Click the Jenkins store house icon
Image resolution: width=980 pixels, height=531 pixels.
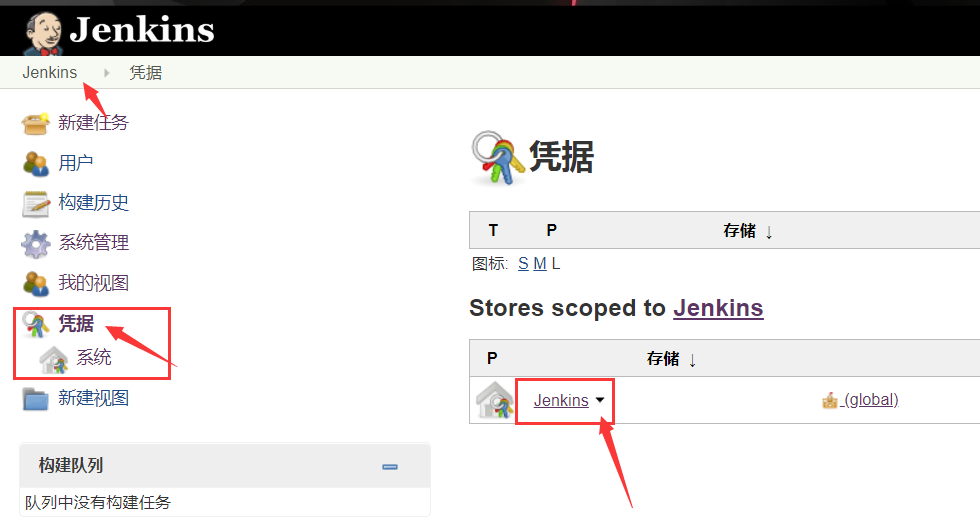[x=494, y=400]
